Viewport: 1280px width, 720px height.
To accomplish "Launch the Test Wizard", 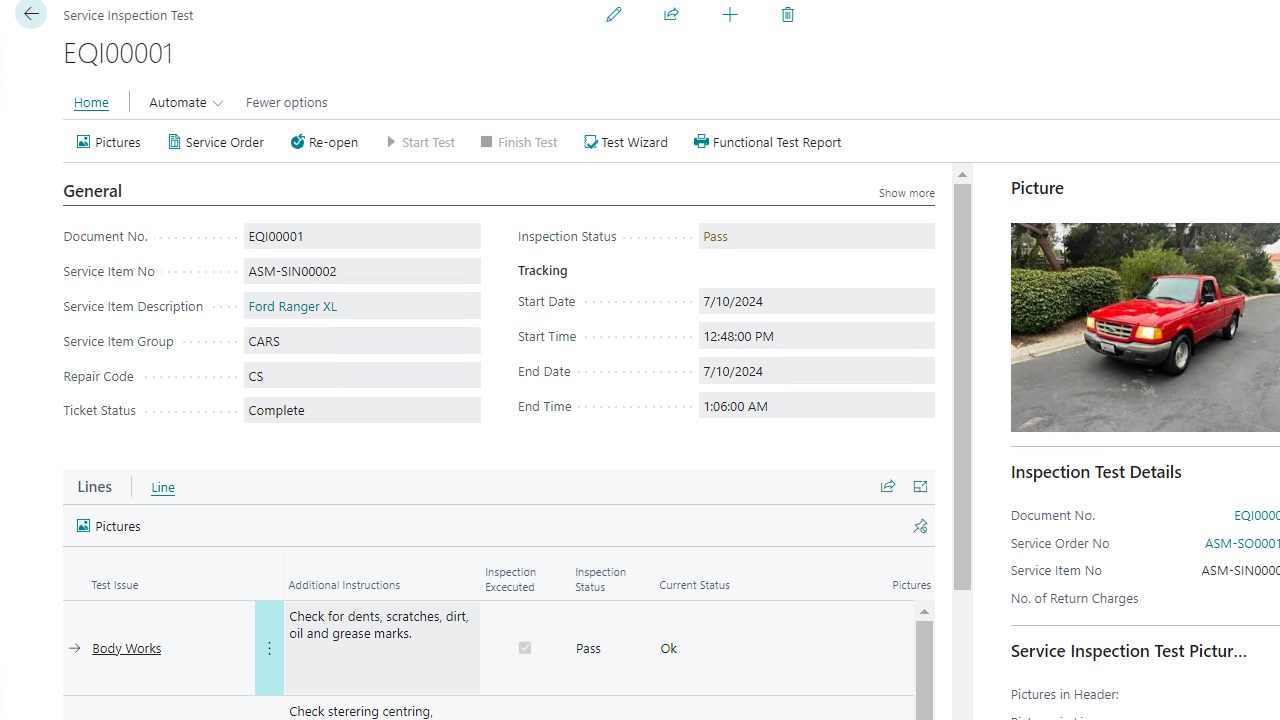I will click(625, 142).
